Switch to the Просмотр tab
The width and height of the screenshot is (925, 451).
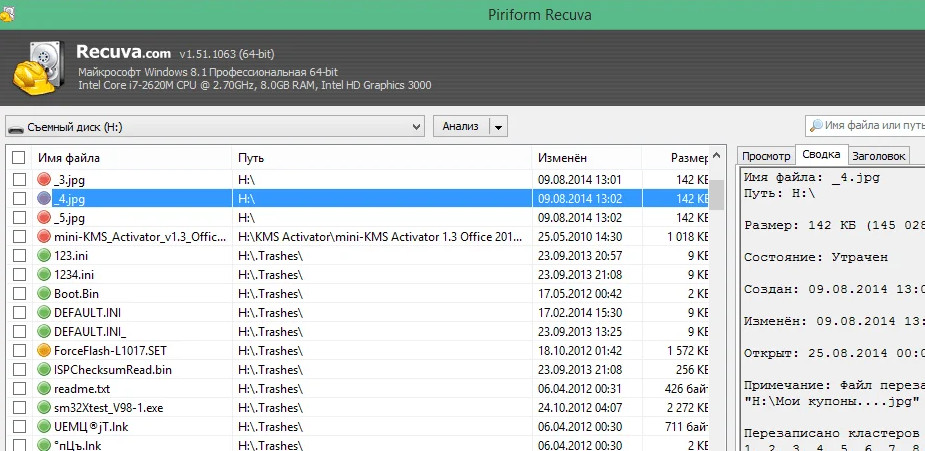766,156
